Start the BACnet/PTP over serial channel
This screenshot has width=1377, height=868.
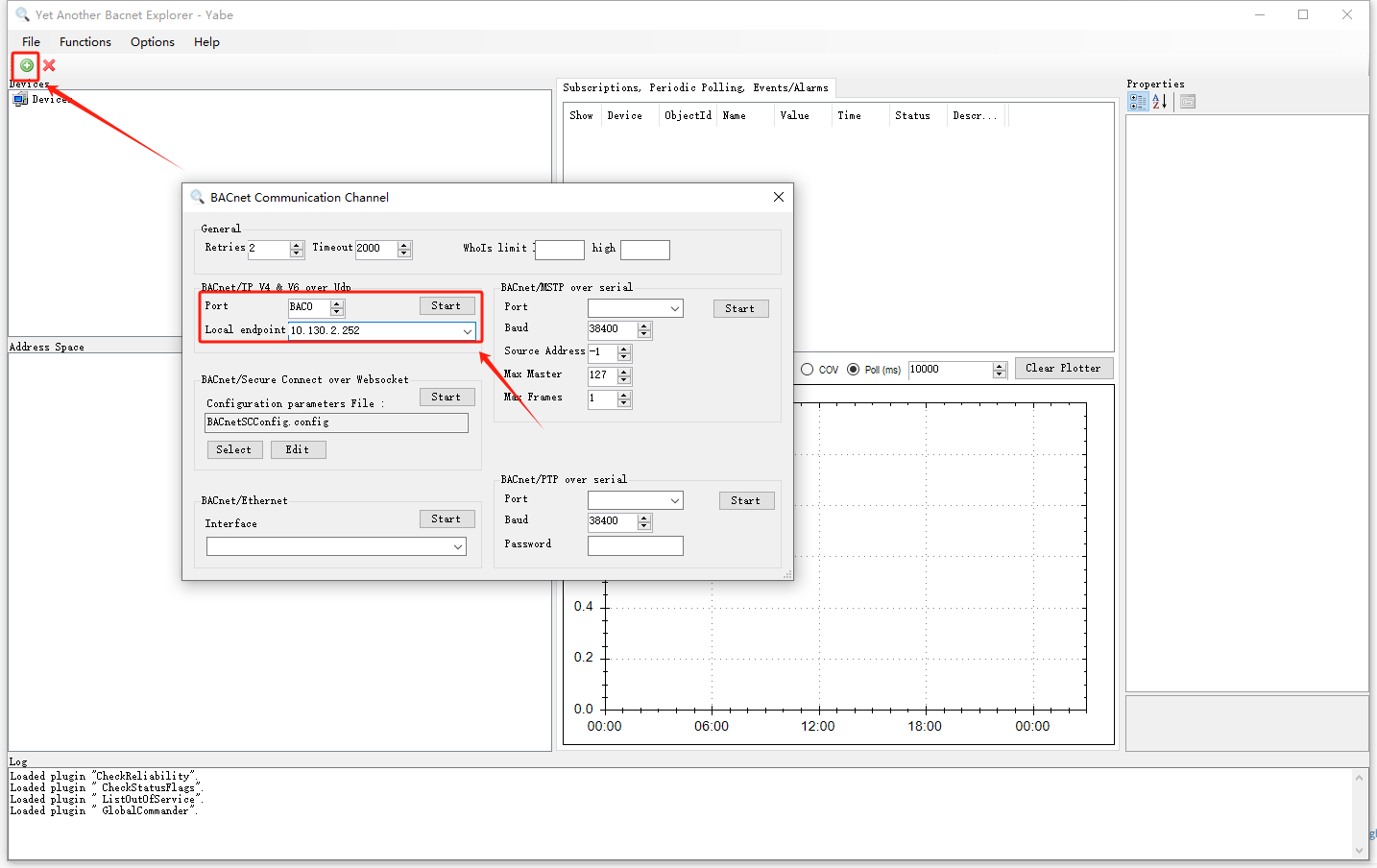click(x=746, y=501)
